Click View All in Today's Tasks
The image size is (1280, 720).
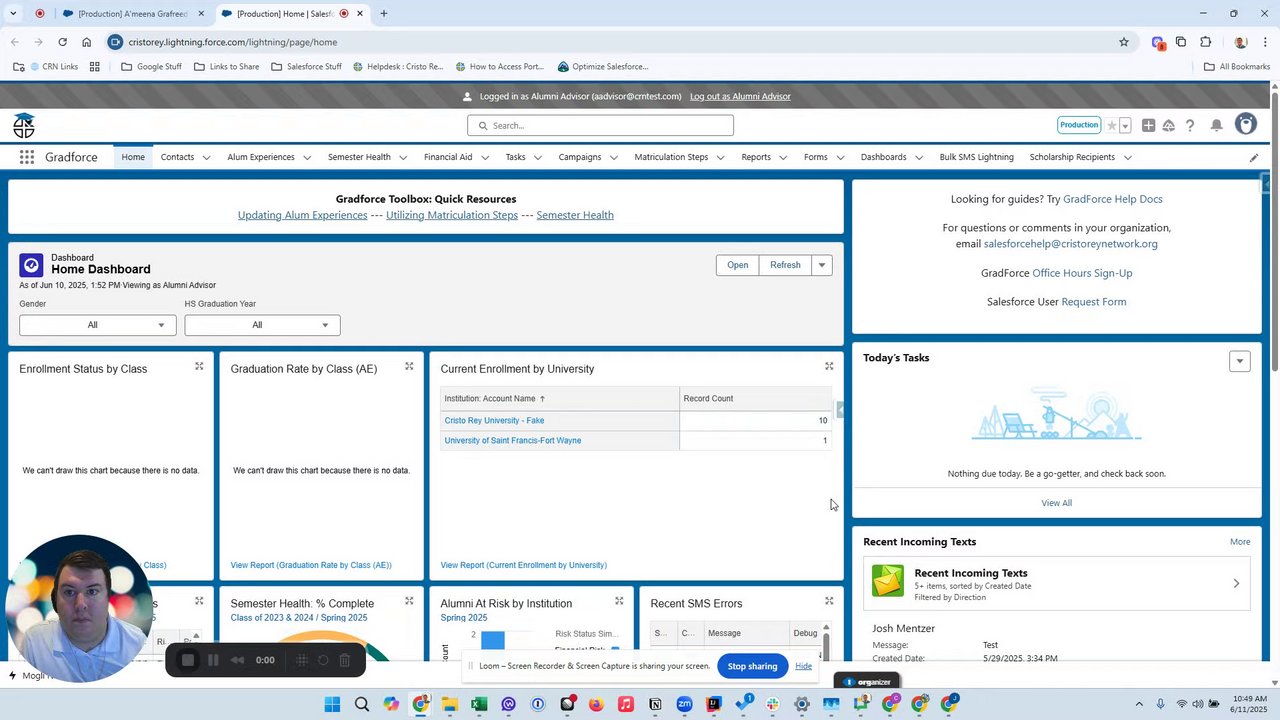click(1056, 503)
